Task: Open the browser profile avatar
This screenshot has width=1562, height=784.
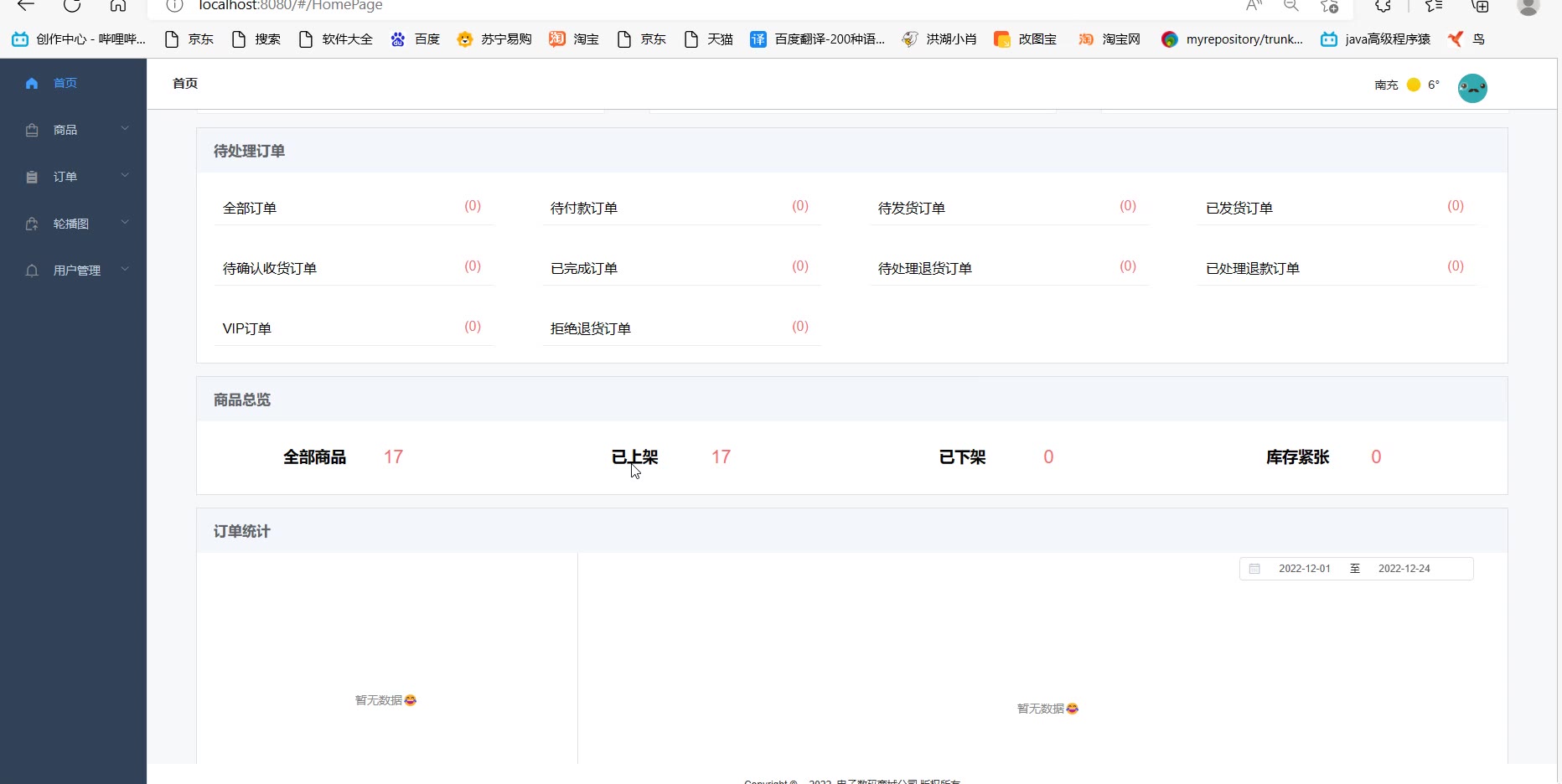Action: coord(1528,6)
